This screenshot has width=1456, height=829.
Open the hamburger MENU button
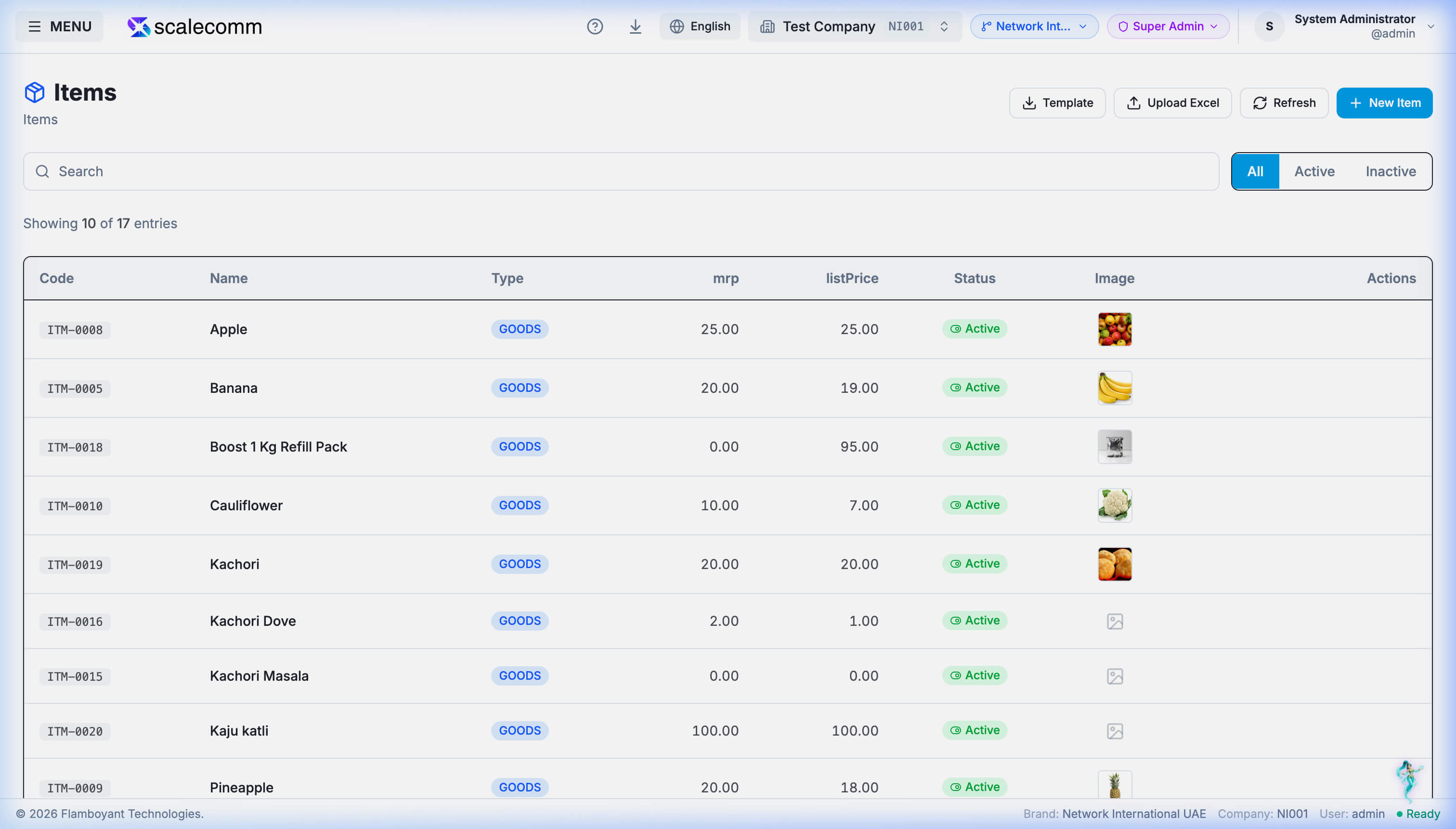point(59,26)
